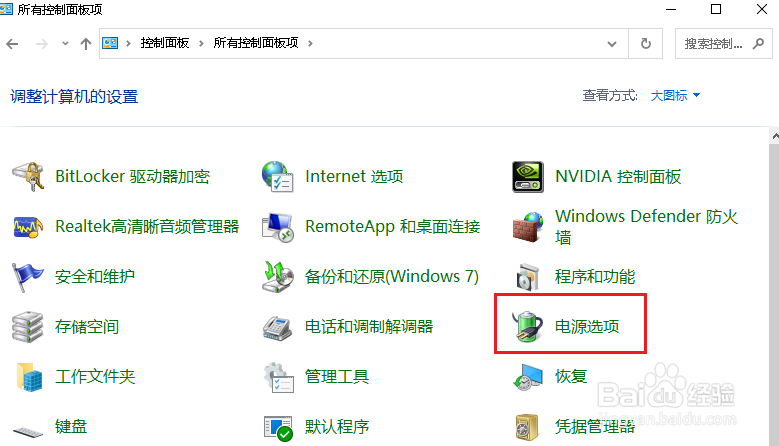The image size is (779, 446).
Task: Open the RemoteApp 和桌面连接 icon
Action: (278, 227)
